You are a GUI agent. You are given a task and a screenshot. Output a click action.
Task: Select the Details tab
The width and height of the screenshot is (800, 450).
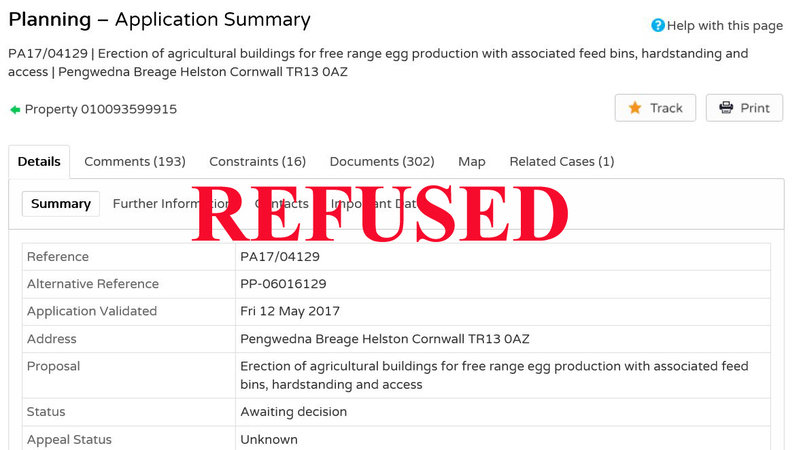tap(39, 161)
